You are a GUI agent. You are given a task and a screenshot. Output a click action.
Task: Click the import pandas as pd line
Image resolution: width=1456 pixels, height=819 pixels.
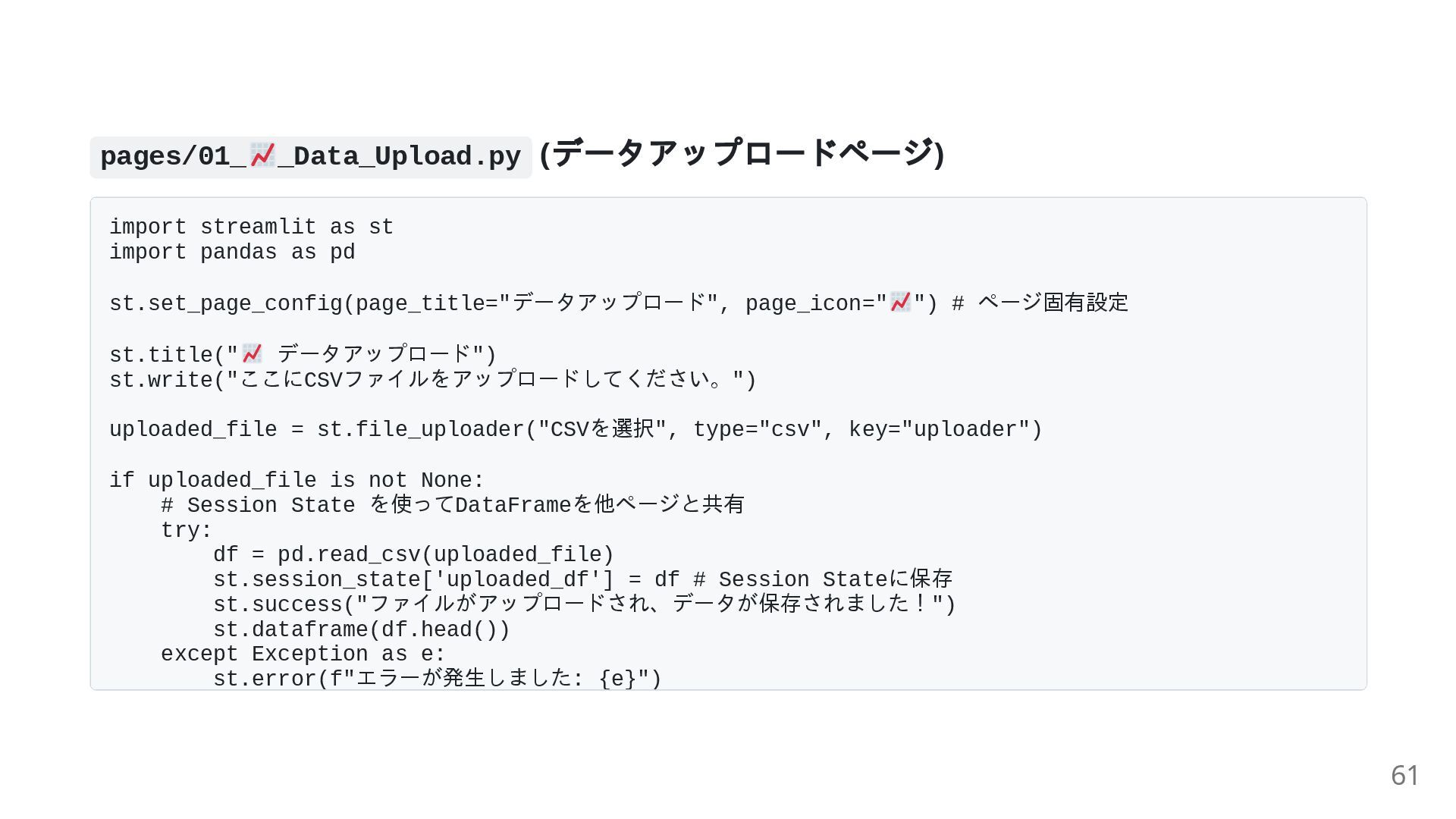[x=232, y=253]
